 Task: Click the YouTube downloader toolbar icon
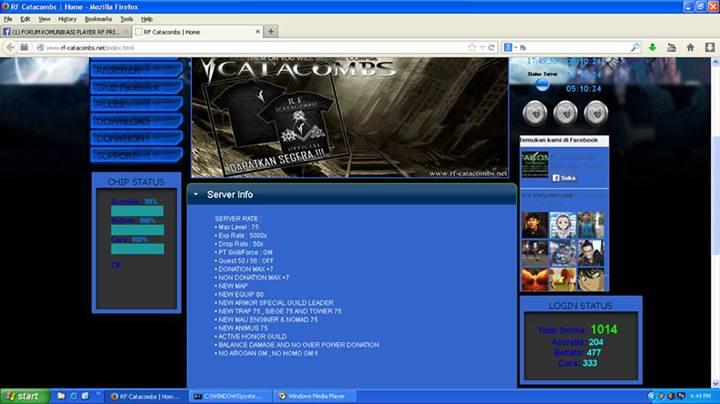pos(671,47)
